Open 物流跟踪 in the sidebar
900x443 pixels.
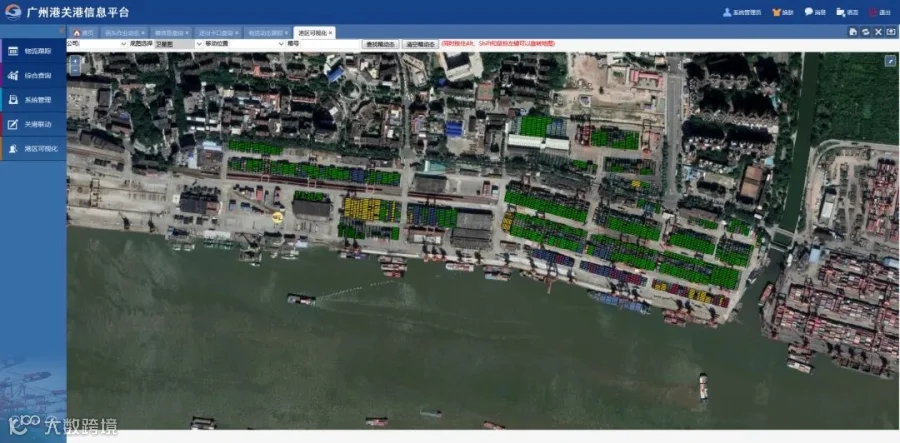pyautogui.click(x=33, y=51)
